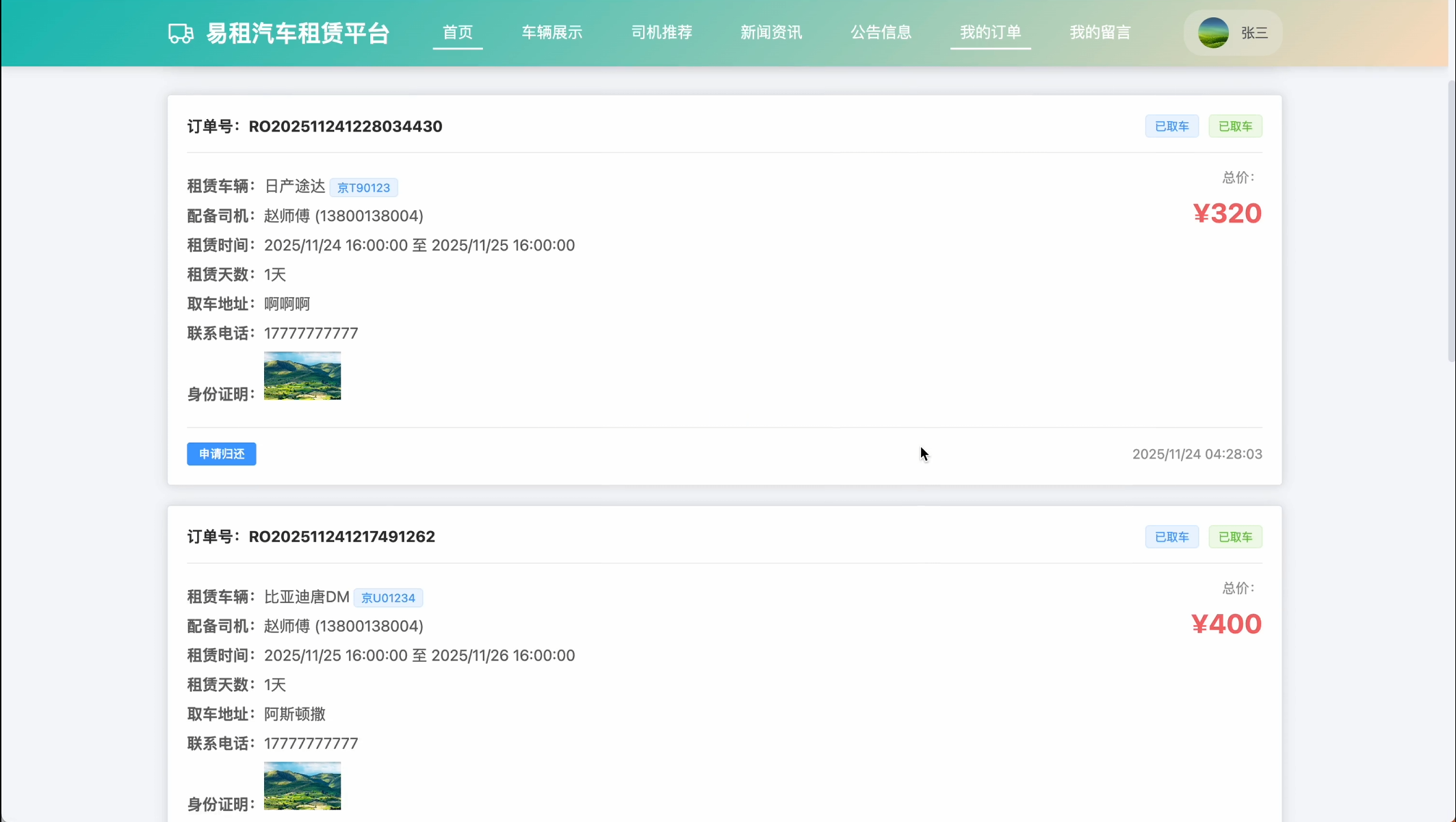This screenshot has height=822, width=1456.
Task: Open second order's ID proof thumbnail
Action: (x=302, y=786)
